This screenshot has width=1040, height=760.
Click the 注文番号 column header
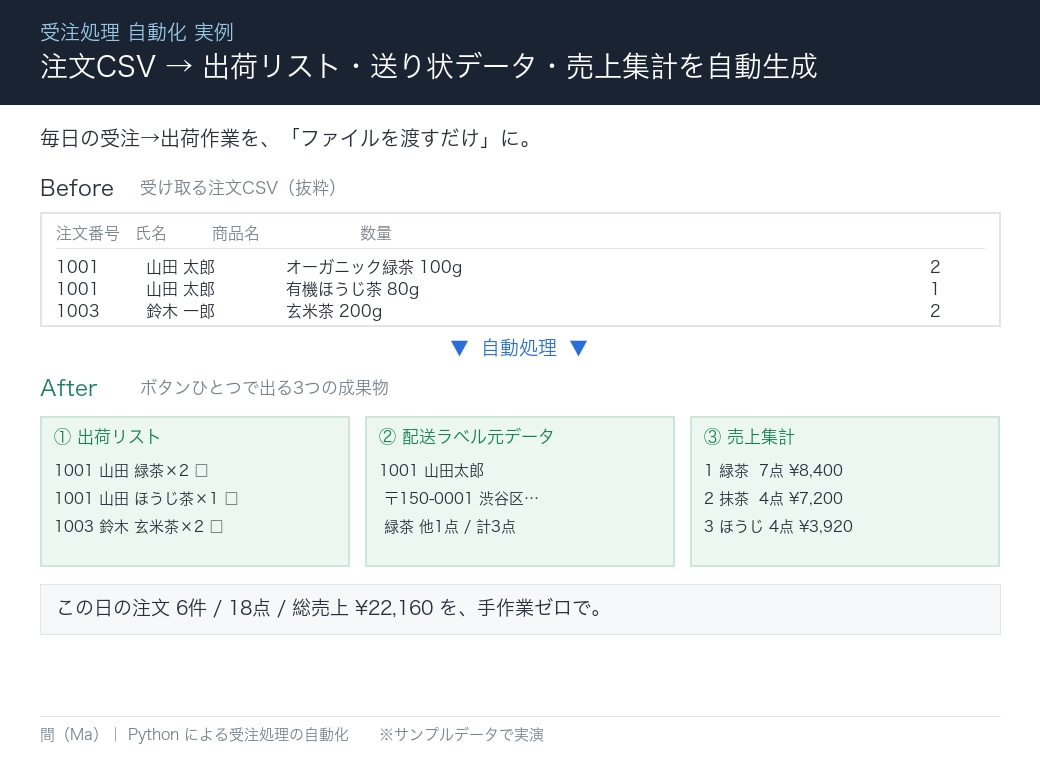coord(88,233)
